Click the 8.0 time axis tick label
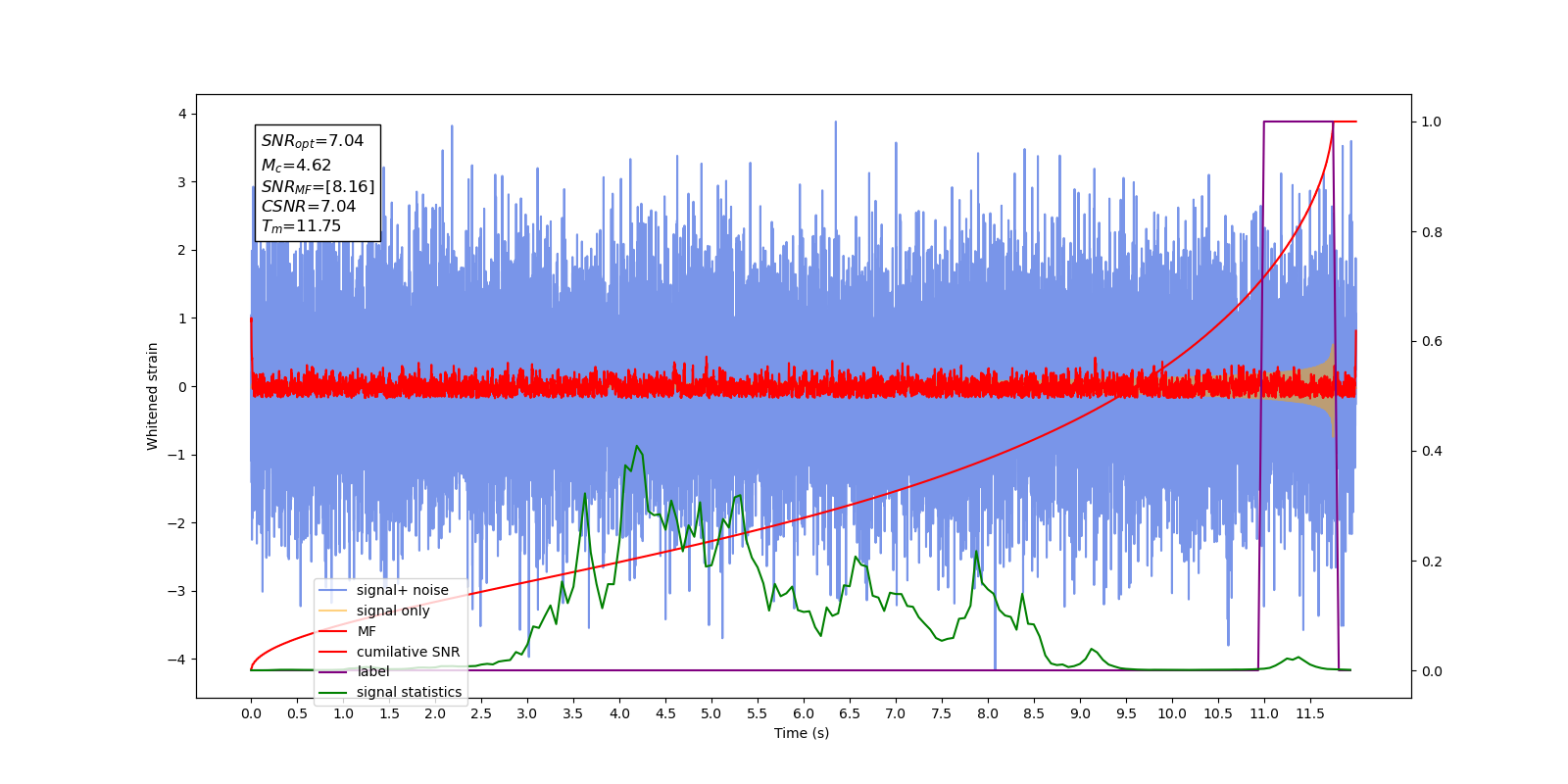1568x784 pixels. 988,713
